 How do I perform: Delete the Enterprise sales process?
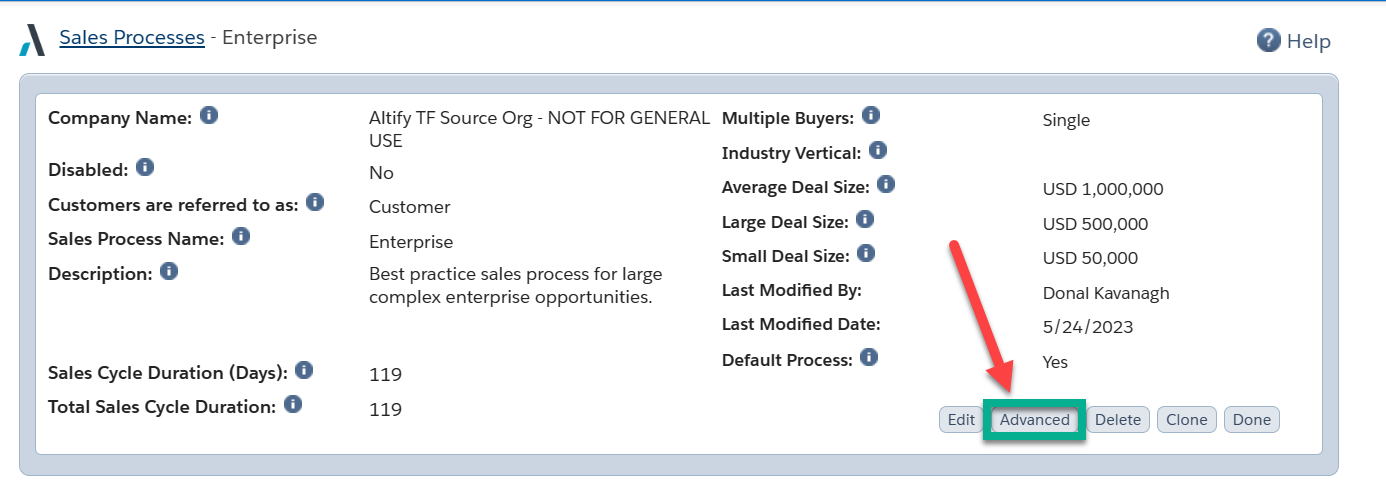[x=1118, y=420]
